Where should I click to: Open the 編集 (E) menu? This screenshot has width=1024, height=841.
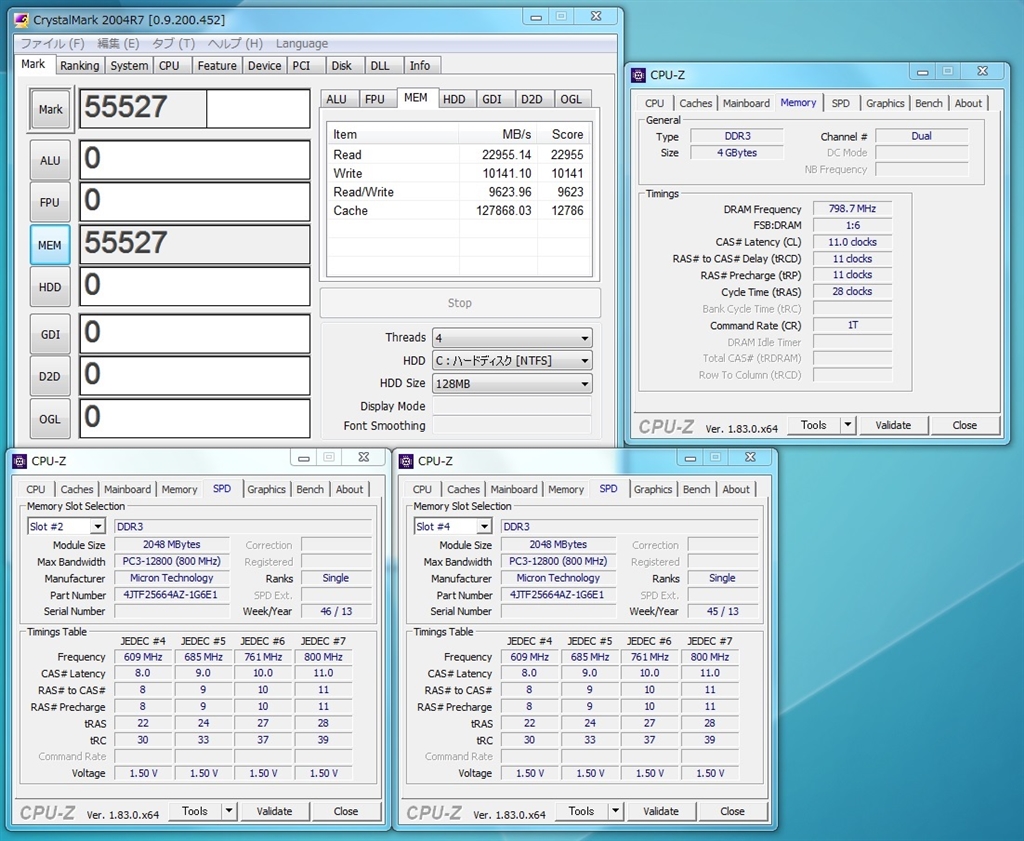(118, 44)
